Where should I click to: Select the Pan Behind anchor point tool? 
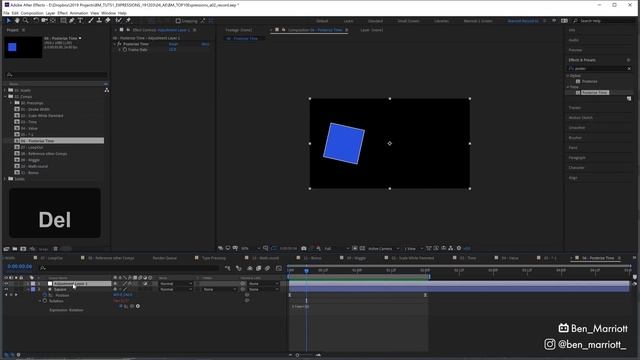[53, 20]
